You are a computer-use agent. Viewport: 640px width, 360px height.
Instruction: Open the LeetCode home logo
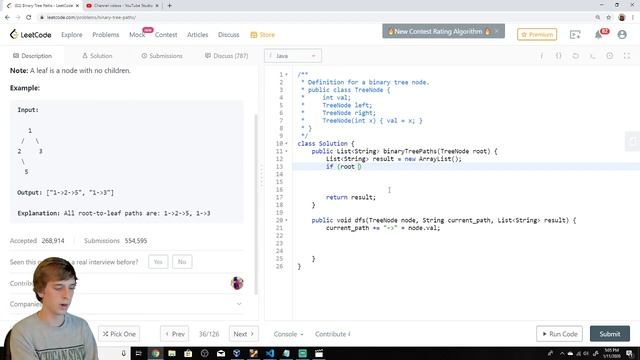coord(31,35)
